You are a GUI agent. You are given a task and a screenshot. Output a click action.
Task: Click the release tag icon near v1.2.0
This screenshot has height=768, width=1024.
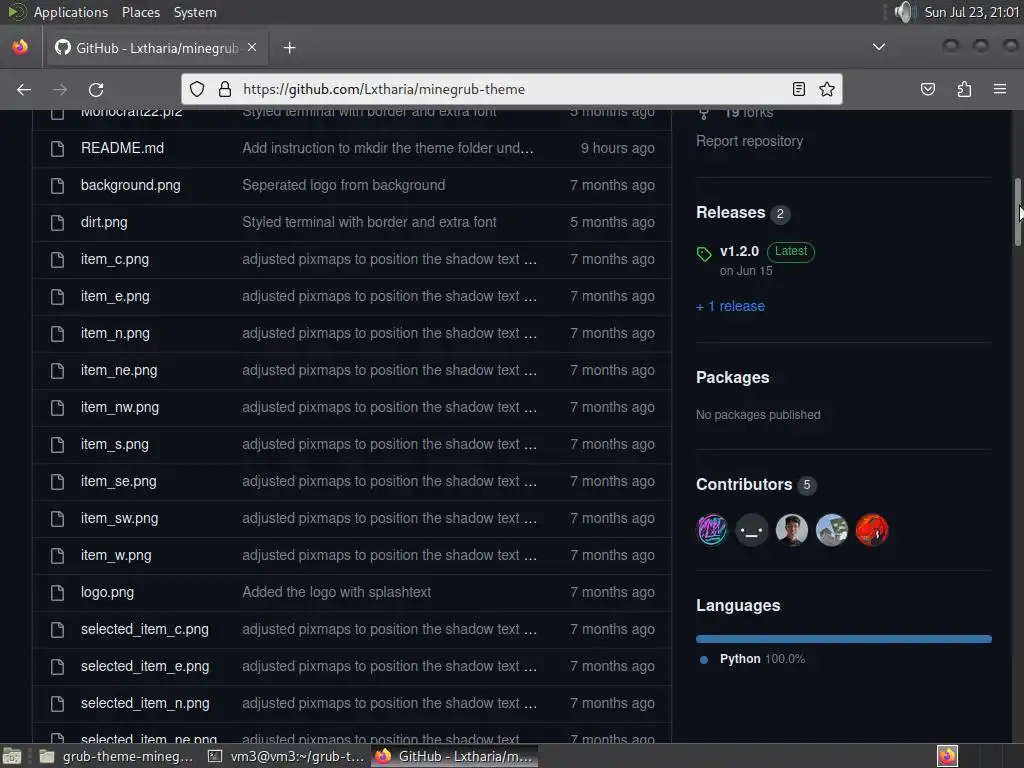[704, 254]
